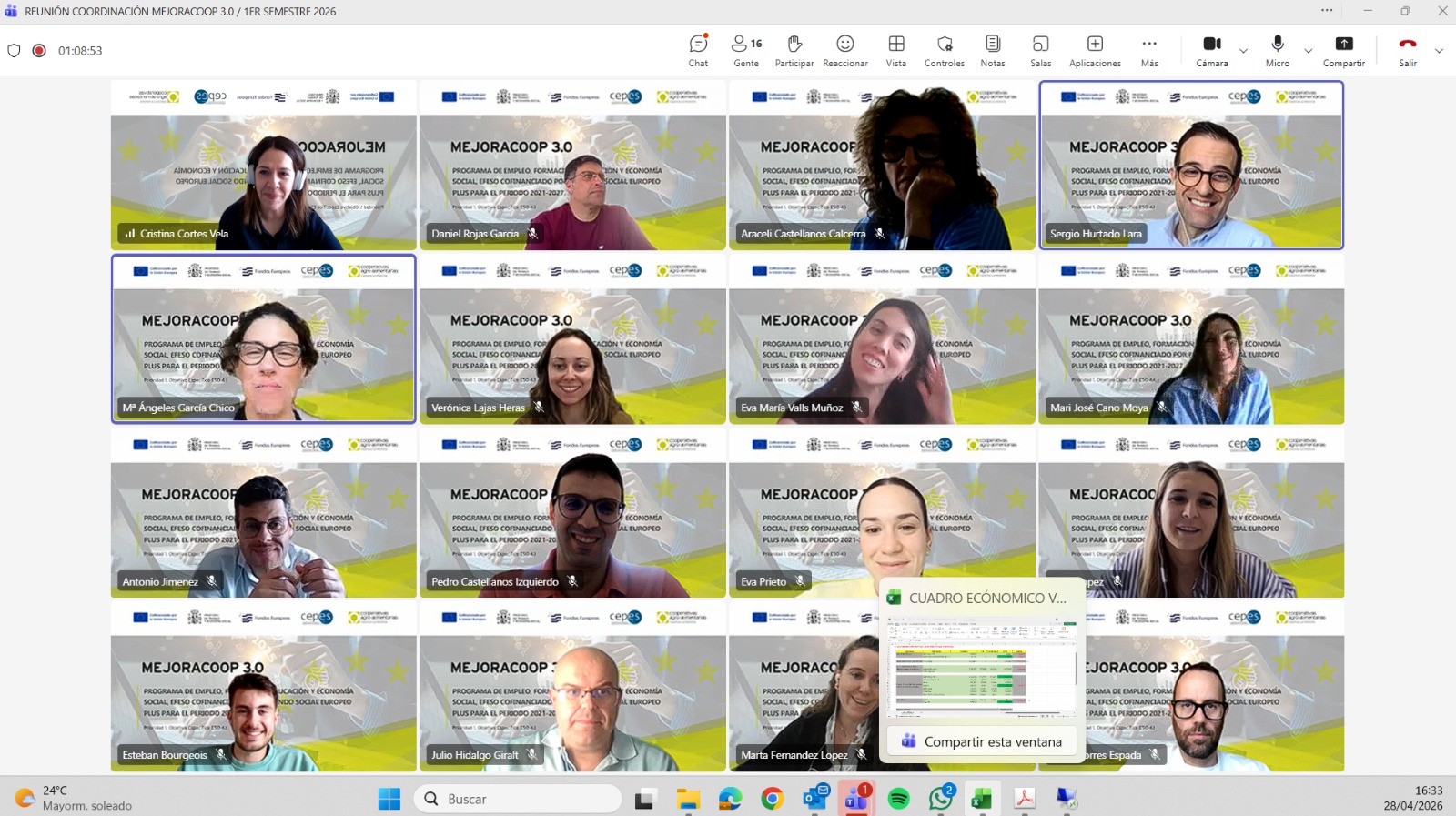
Task: Open Aplicaciones in the meeting toolbar
Action: 1095,50
